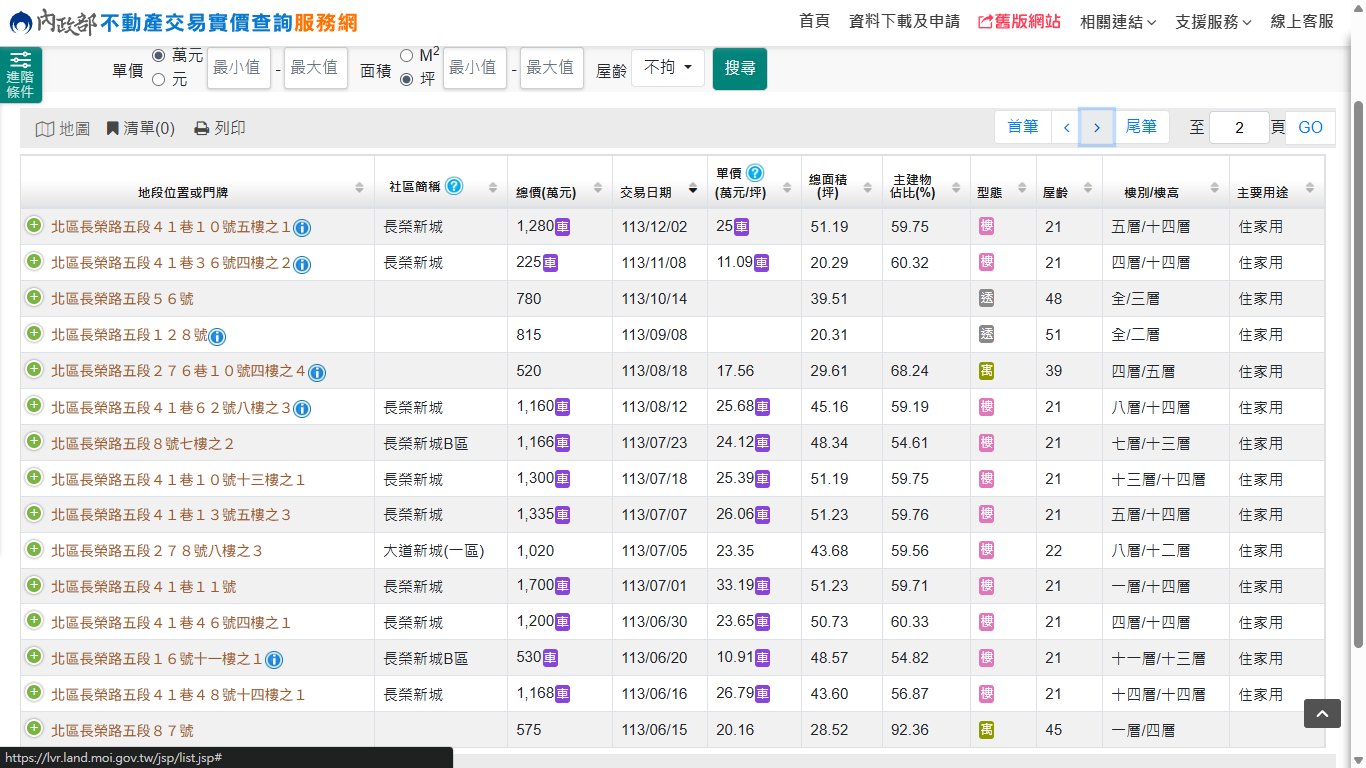The width and height of the screenshot is (1366, 768).
Task: Click 車 badge beside total price 1,700
Action: click(x=563, y=586)
